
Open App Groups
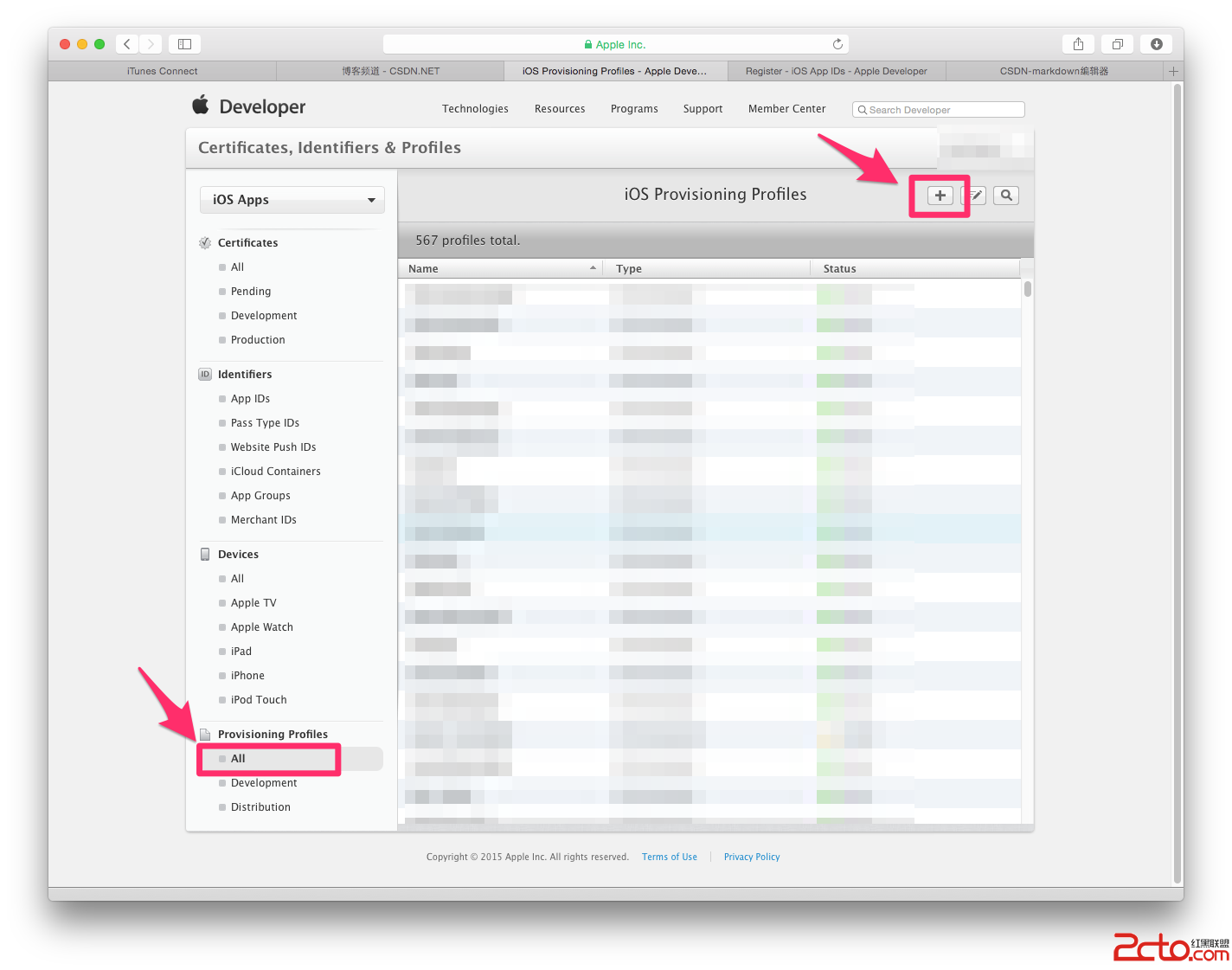pyautogui.click(x=260, y=496)
